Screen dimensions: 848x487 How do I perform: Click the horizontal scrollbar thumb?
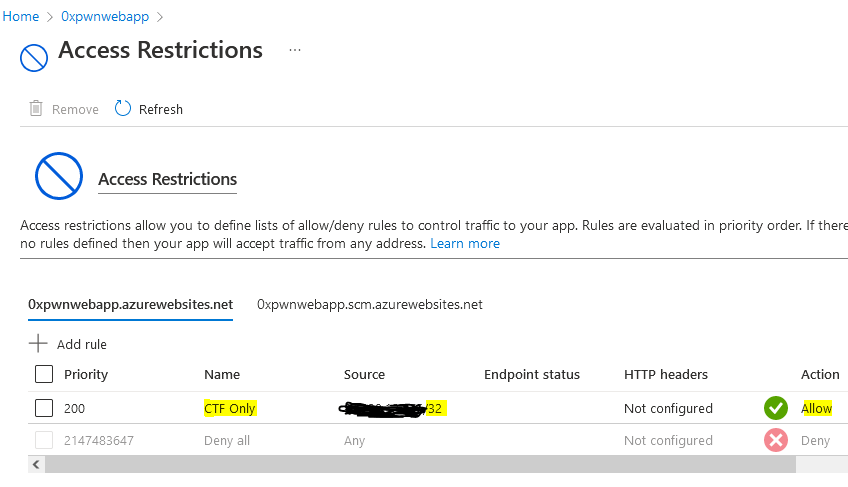420,465
